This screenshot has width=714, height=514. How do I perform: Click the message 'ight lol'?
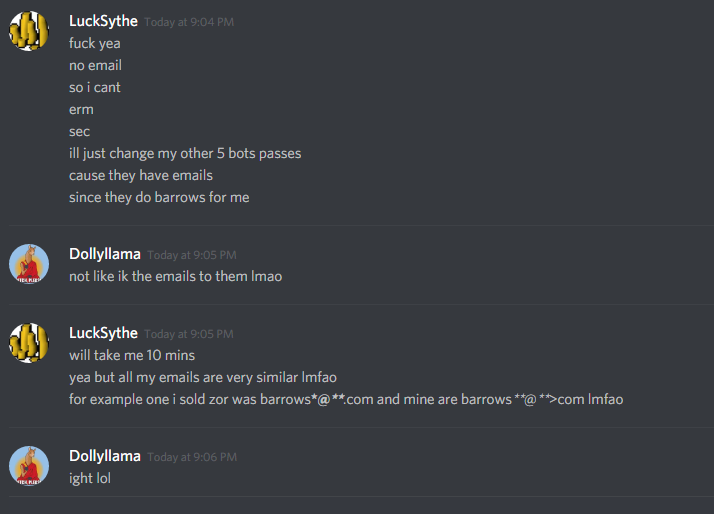pos(90,478)
